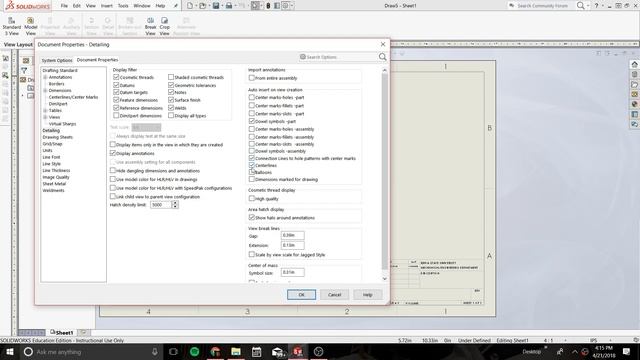Click the SOLIDWORKS icon in the Windows taskbar
The image size is (640, 360).
tap(298, 351)
